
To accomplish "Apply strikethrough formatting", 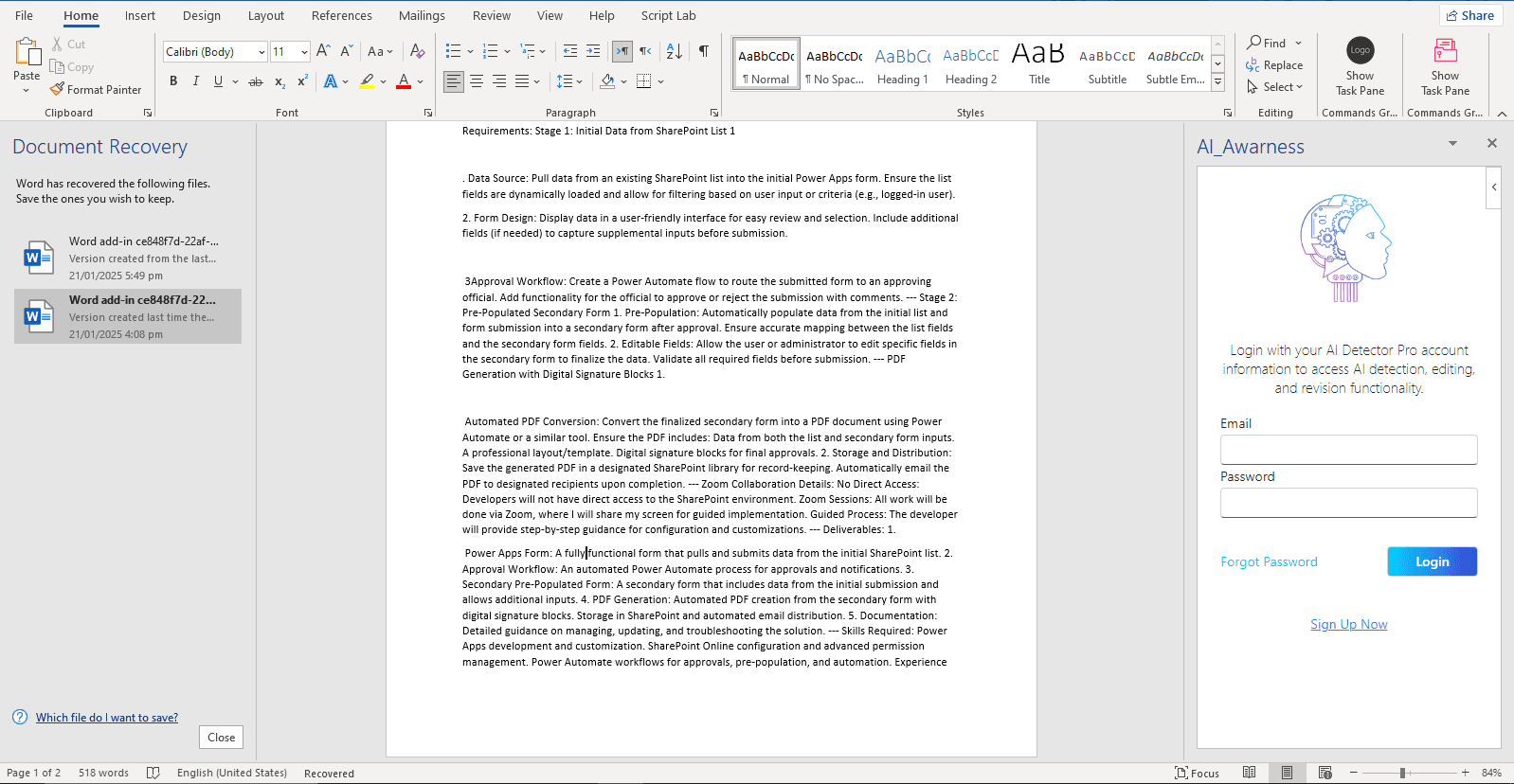I will point(256,82).
